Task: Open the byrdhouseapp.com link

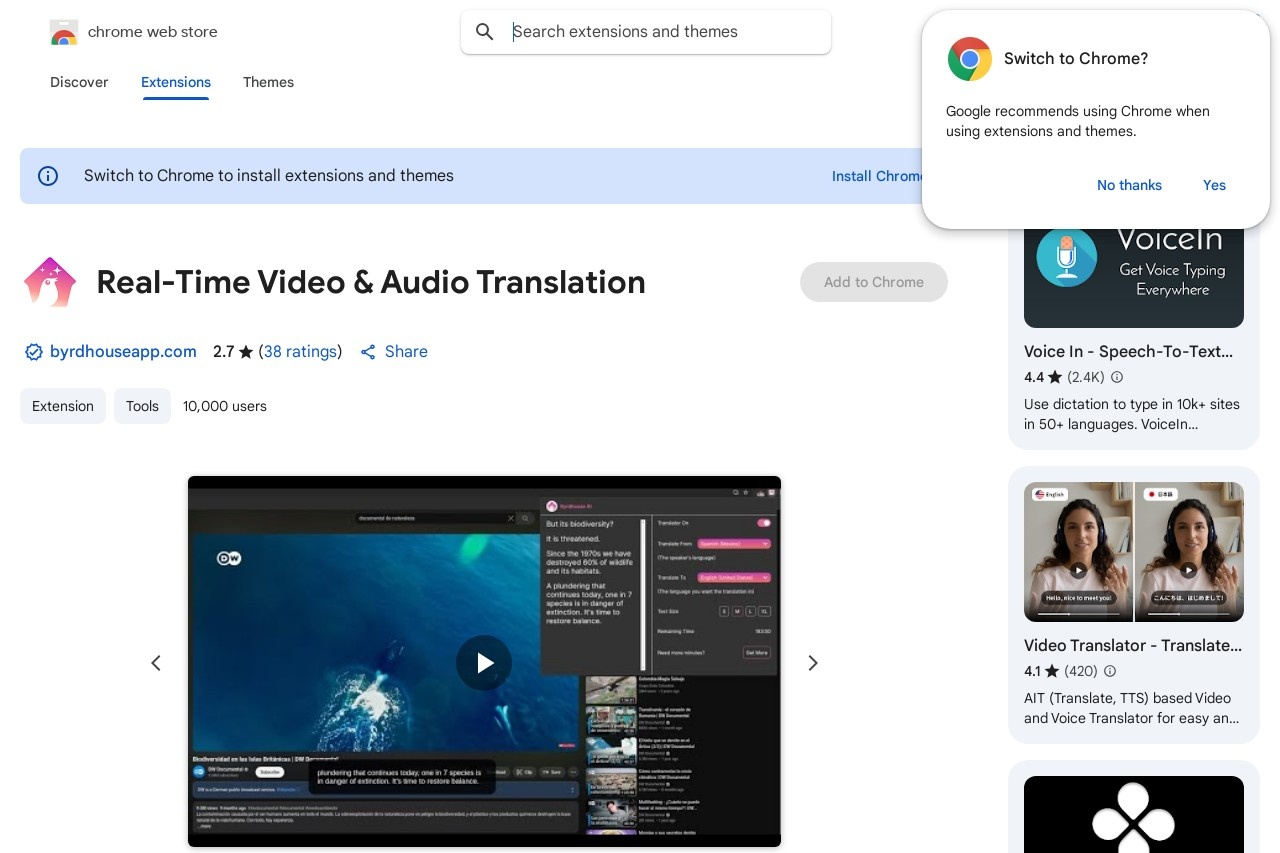Action: pyautogui.click(x=123, y=352)
